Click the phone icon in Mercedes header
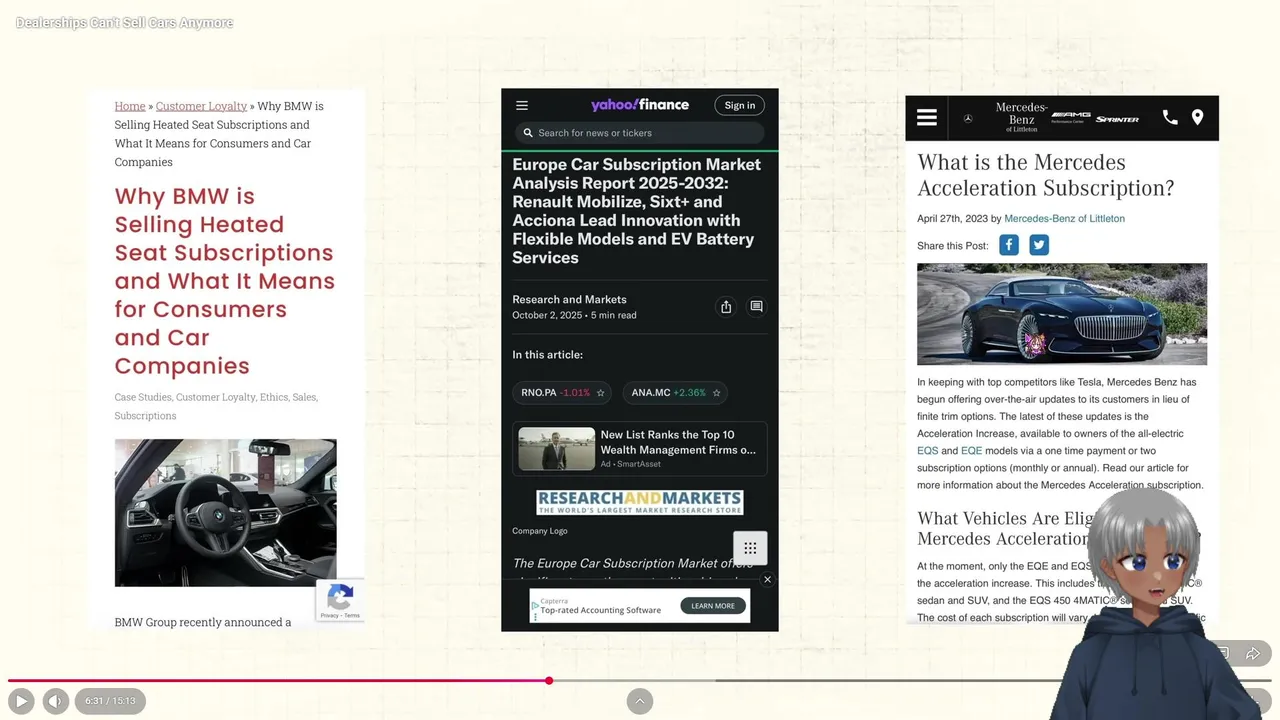 [x=1170, y=118]
